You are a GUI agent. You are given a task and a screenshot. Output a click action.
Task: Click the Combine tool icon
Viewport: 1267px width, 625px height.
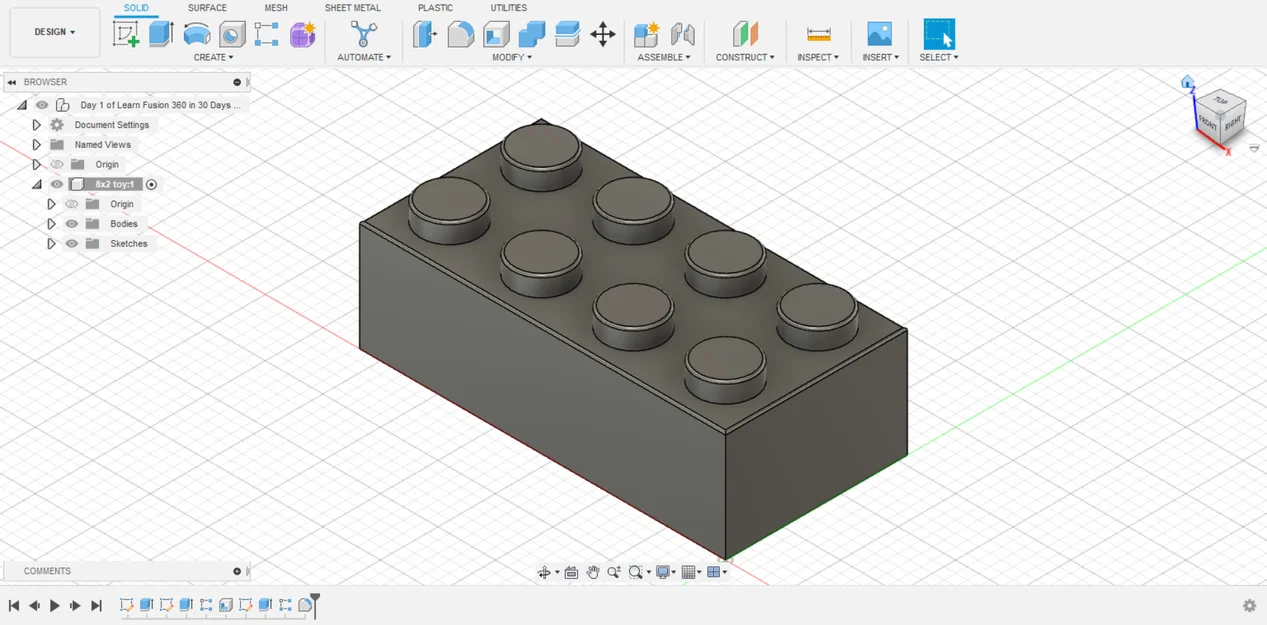[531, 33]
